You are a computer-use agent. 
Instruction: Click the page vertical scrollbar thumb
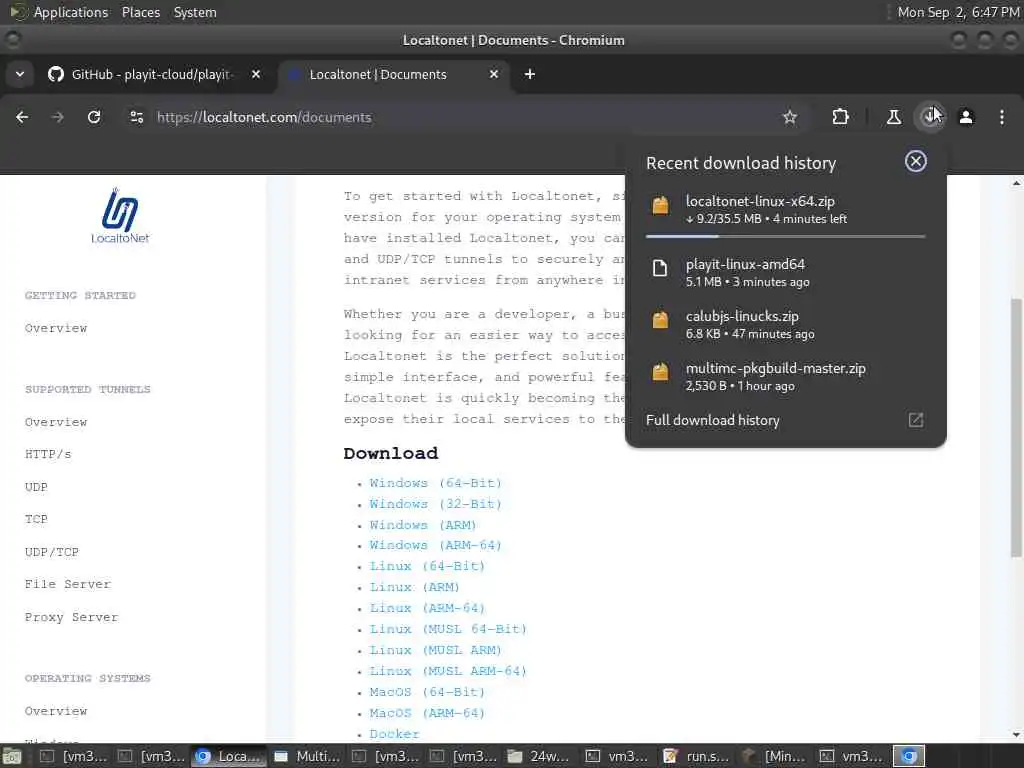[x=1016, y=428]
